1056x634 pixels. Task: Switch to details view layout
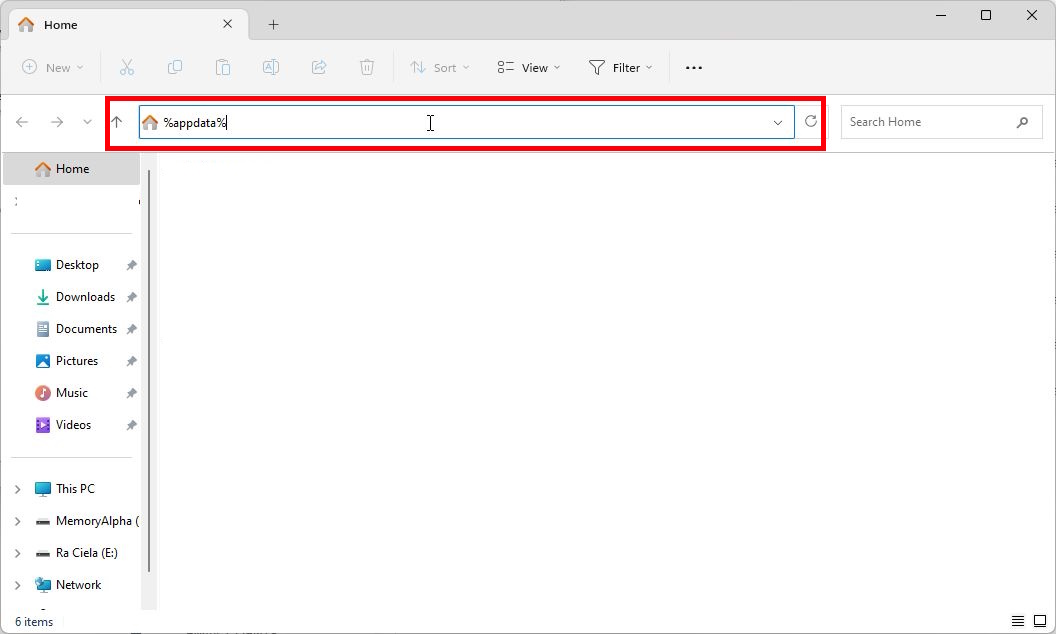1018,621
